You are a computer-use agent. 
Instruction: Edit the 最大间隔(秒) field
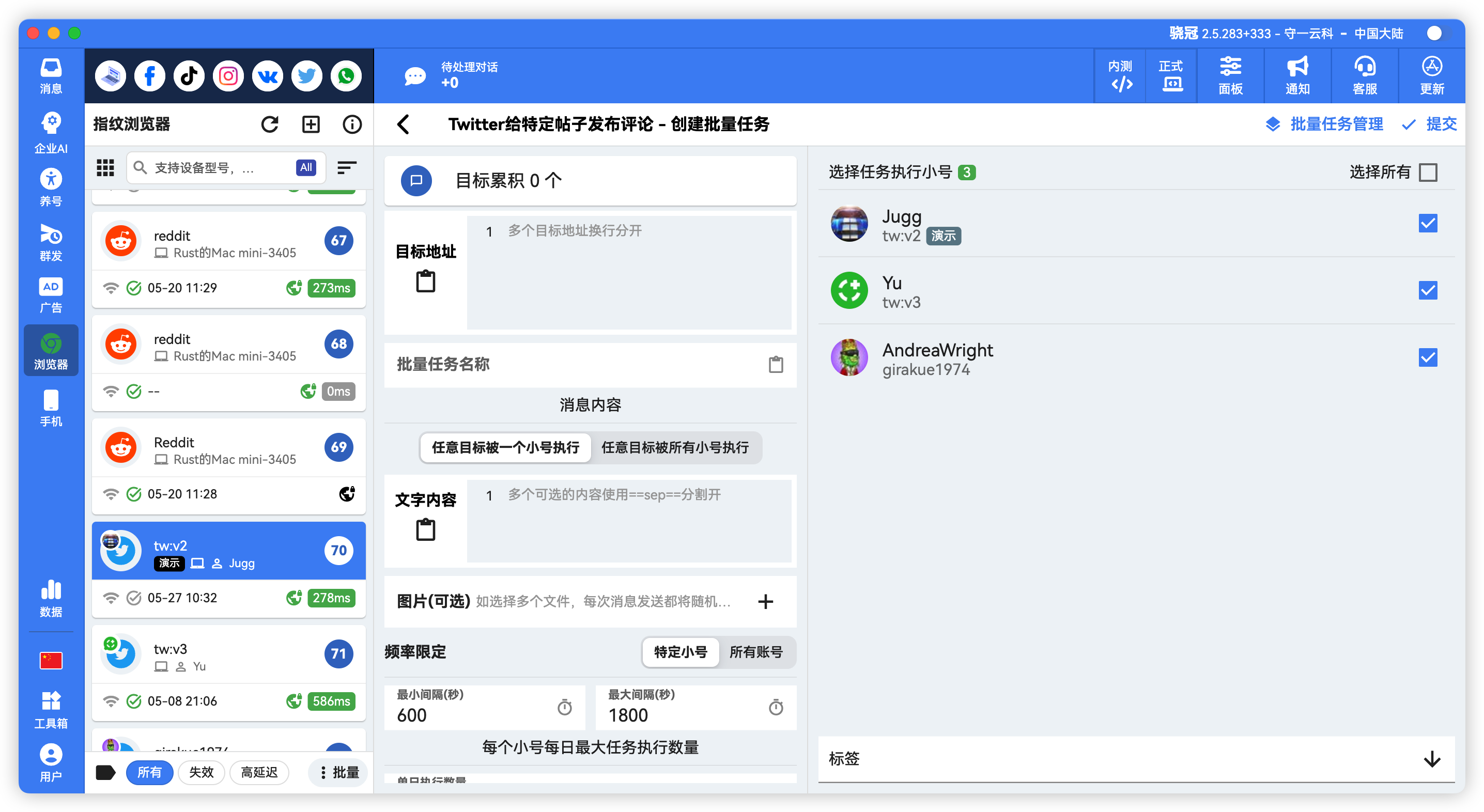tap(696, 707)
